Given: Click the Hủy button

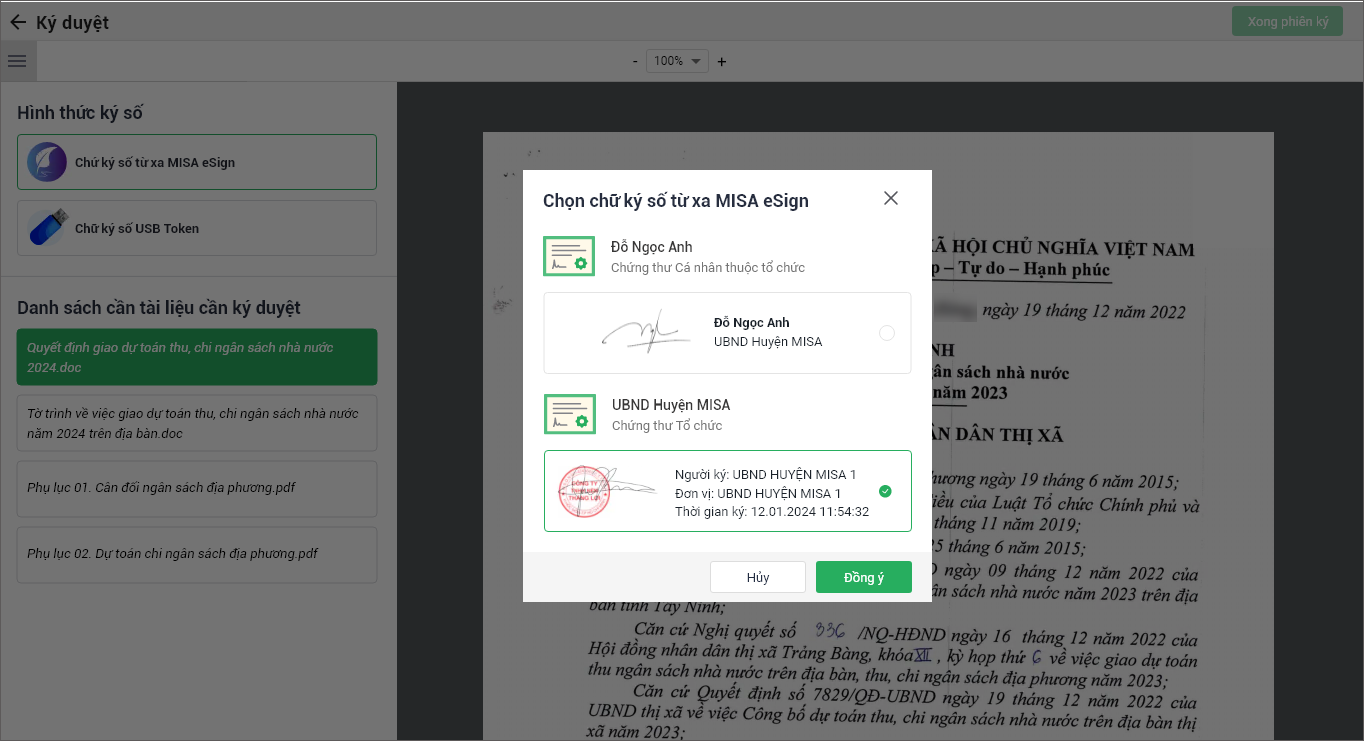Looking at the screenshot, I should [x=758, y=577].
